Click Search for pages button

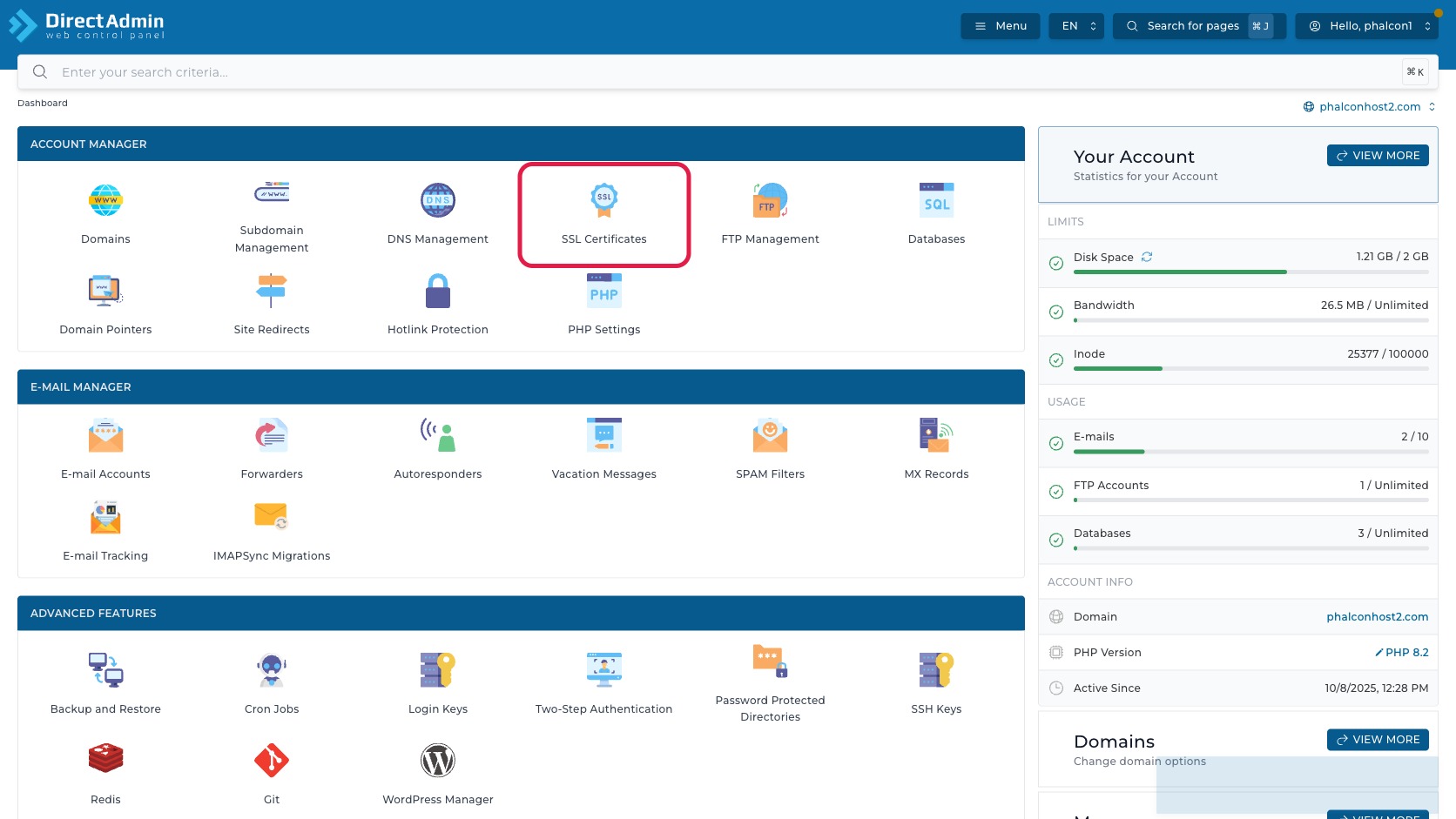tap(1199, 26)
